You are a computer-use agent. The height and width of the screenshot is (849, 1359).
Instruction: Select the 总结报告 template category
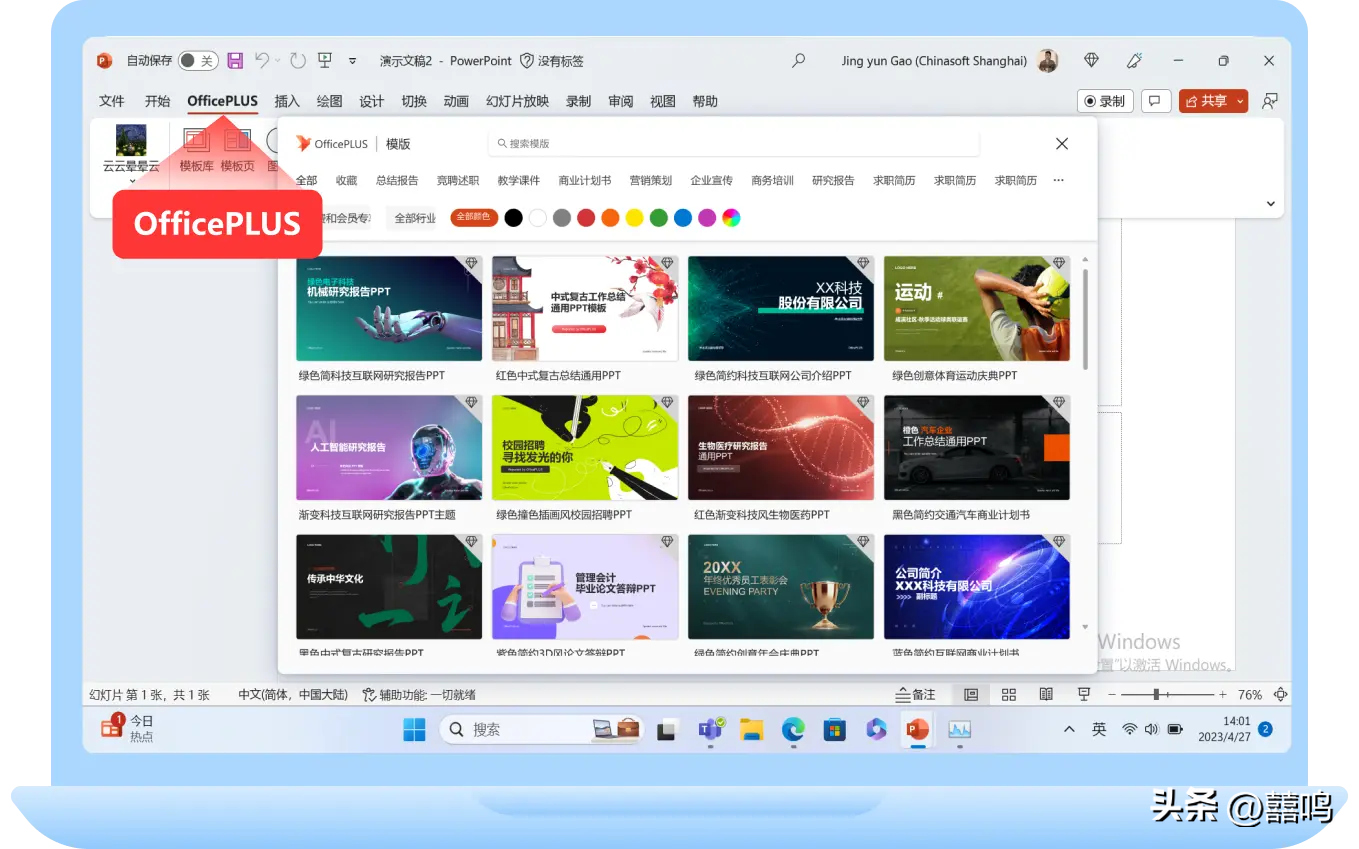[397, 181]
